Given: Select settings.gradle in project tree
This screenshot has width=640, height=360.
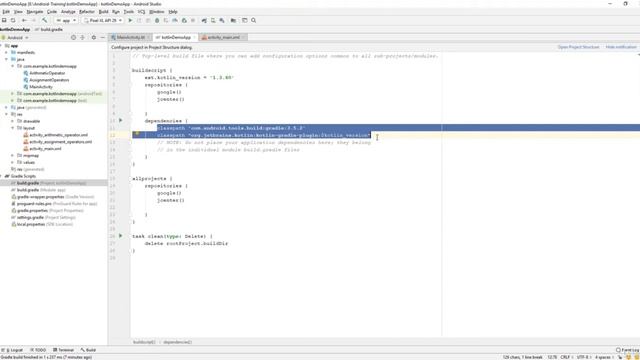Looking at the screenshot, I should 43,218.
